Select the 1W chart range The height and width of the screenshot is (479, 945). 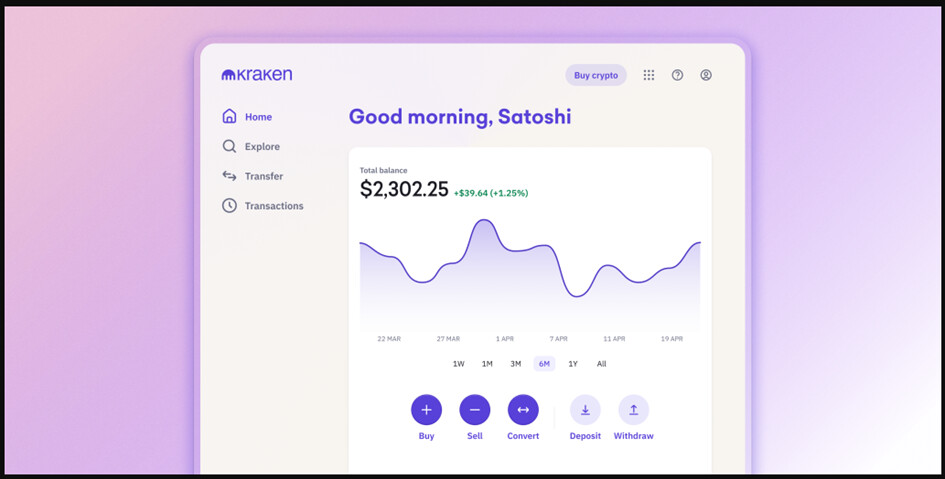coord(459,364)
